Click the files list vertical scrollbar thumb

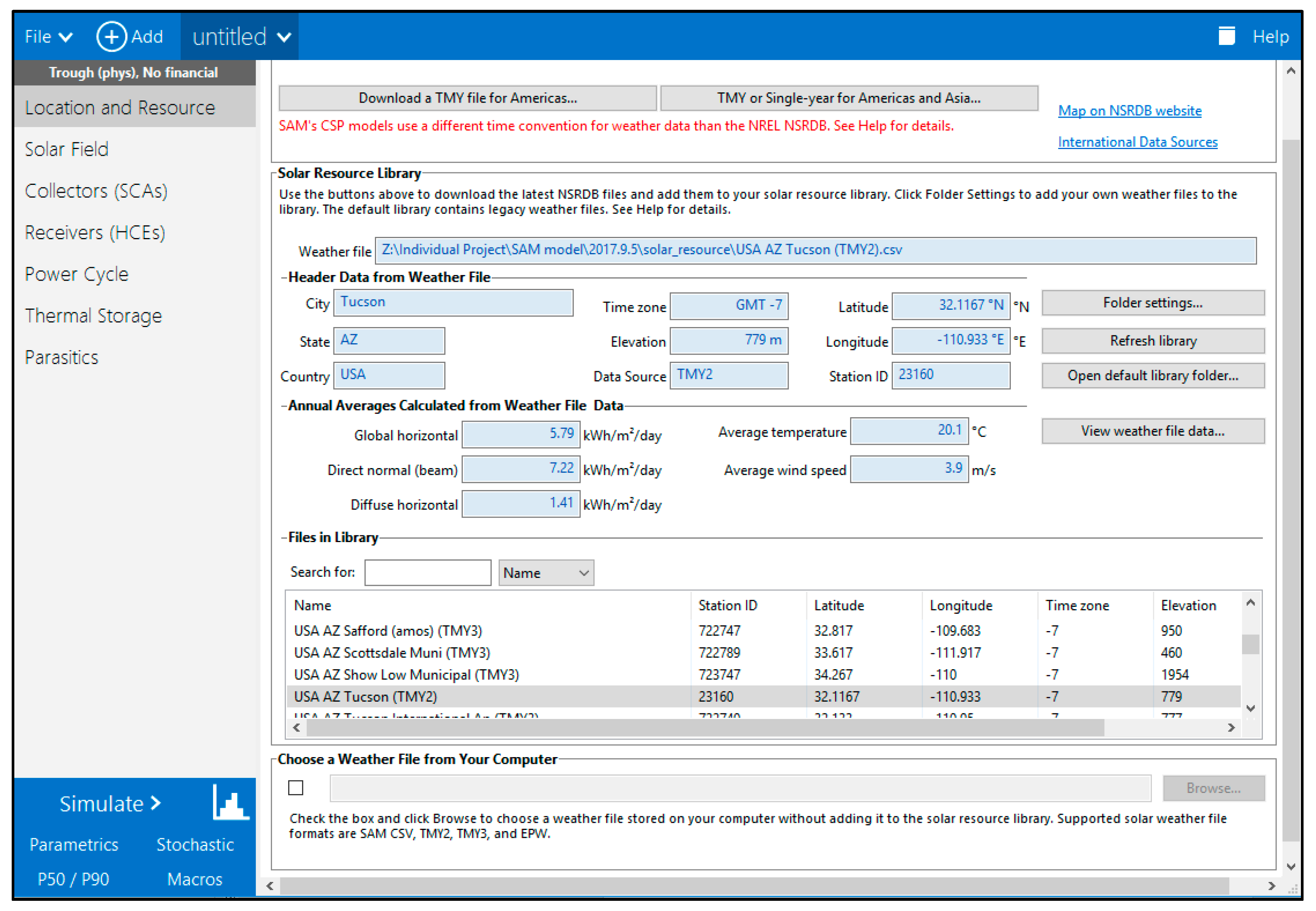[1250, 645]
